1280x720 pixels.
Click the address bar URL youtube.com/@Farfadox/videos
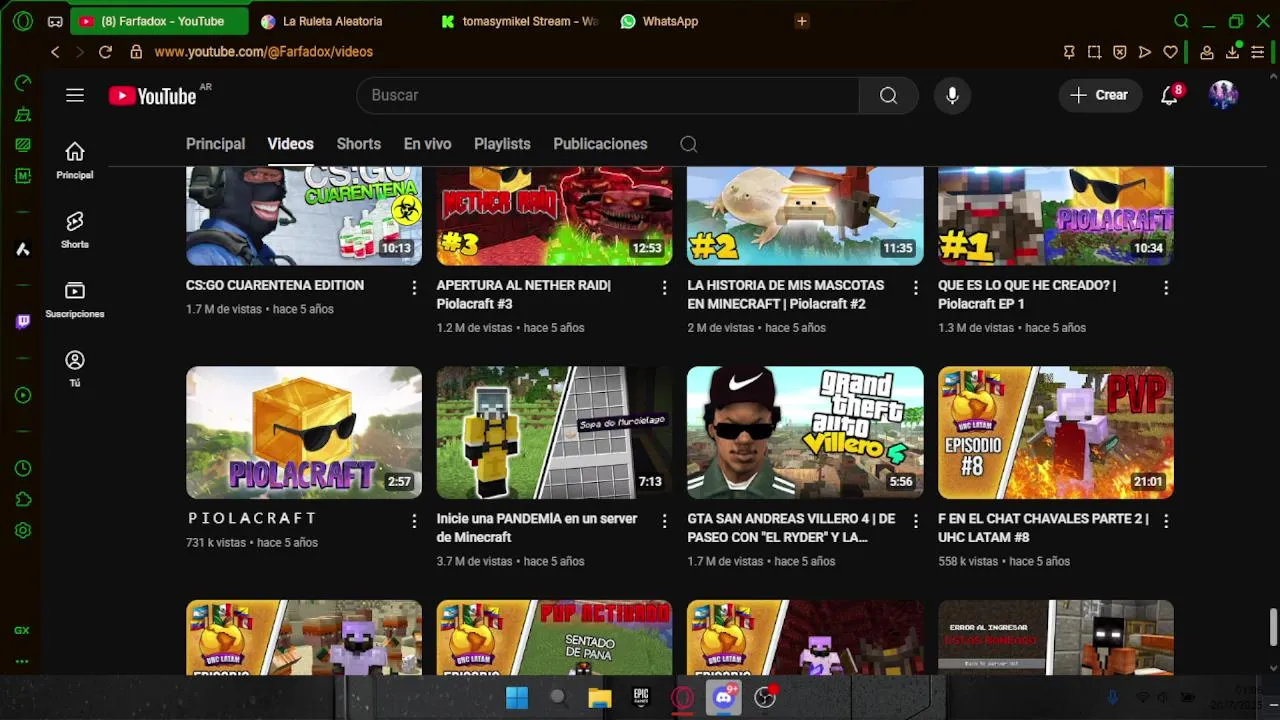[x=264, y=52]
